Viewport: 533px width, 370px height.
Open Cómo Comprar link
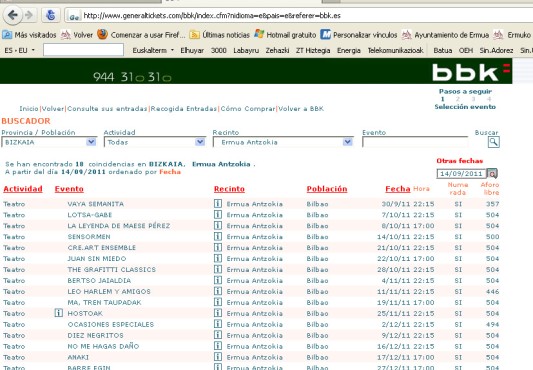point(248,109)
